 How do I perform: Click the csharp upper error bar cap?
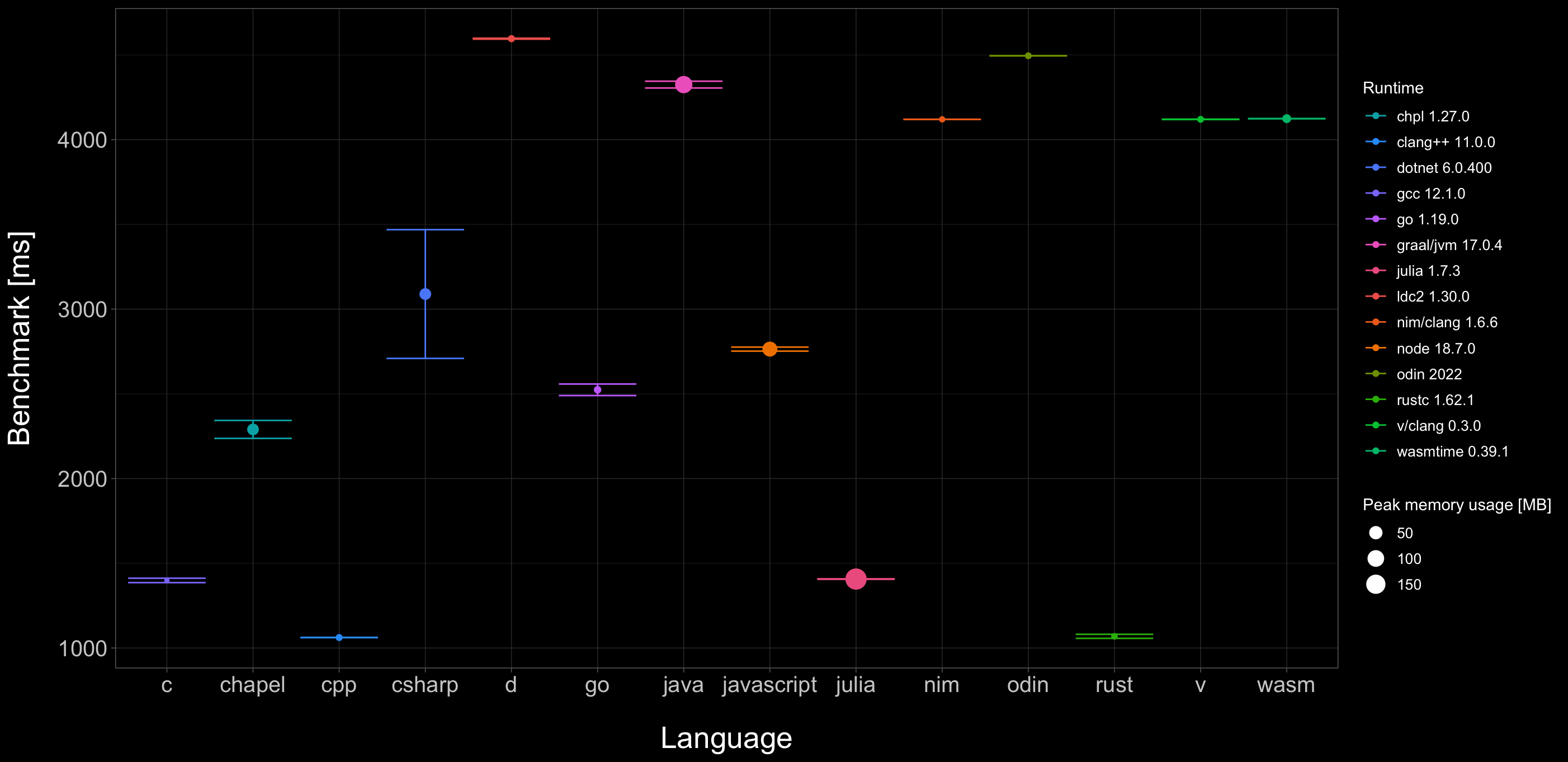coord(425,229)
